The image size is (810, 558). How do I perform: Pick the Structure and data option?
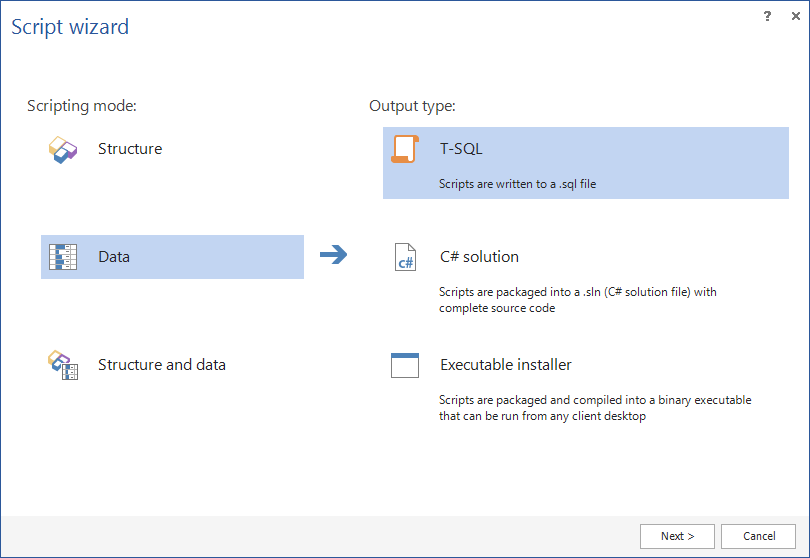coord(162,365)
